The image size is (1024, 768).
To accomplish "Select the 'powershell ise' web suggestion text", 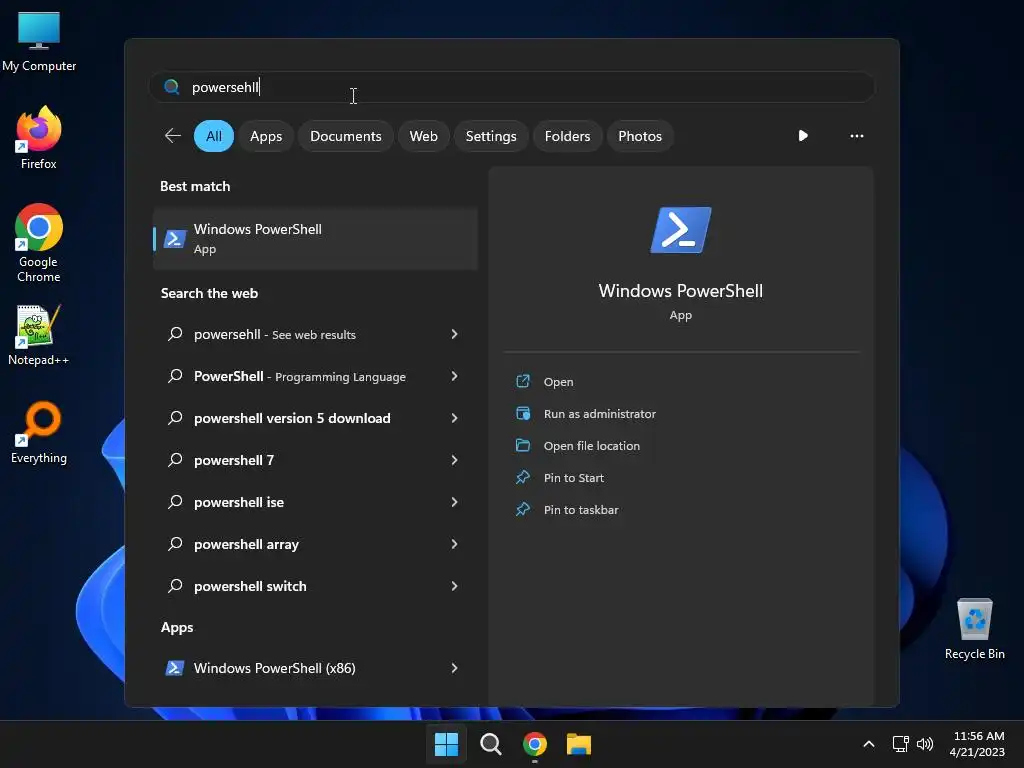I will point(239,502).
